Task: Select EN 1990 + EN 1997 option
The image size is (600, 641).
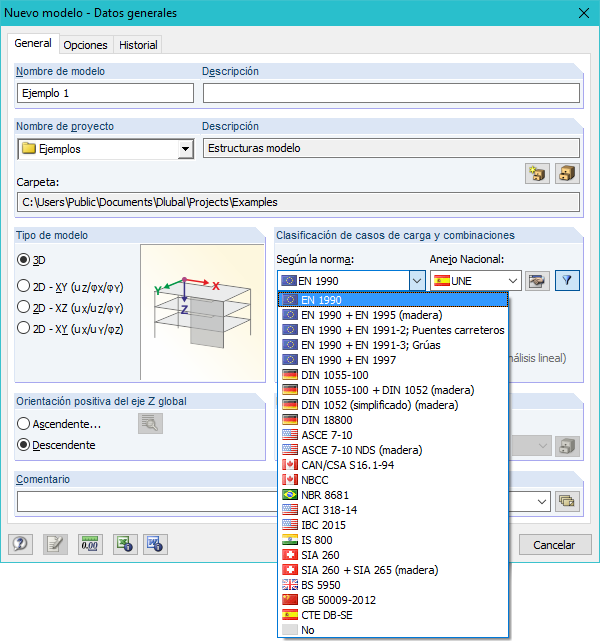Action: pyautogui.click(x=393, y=360)
